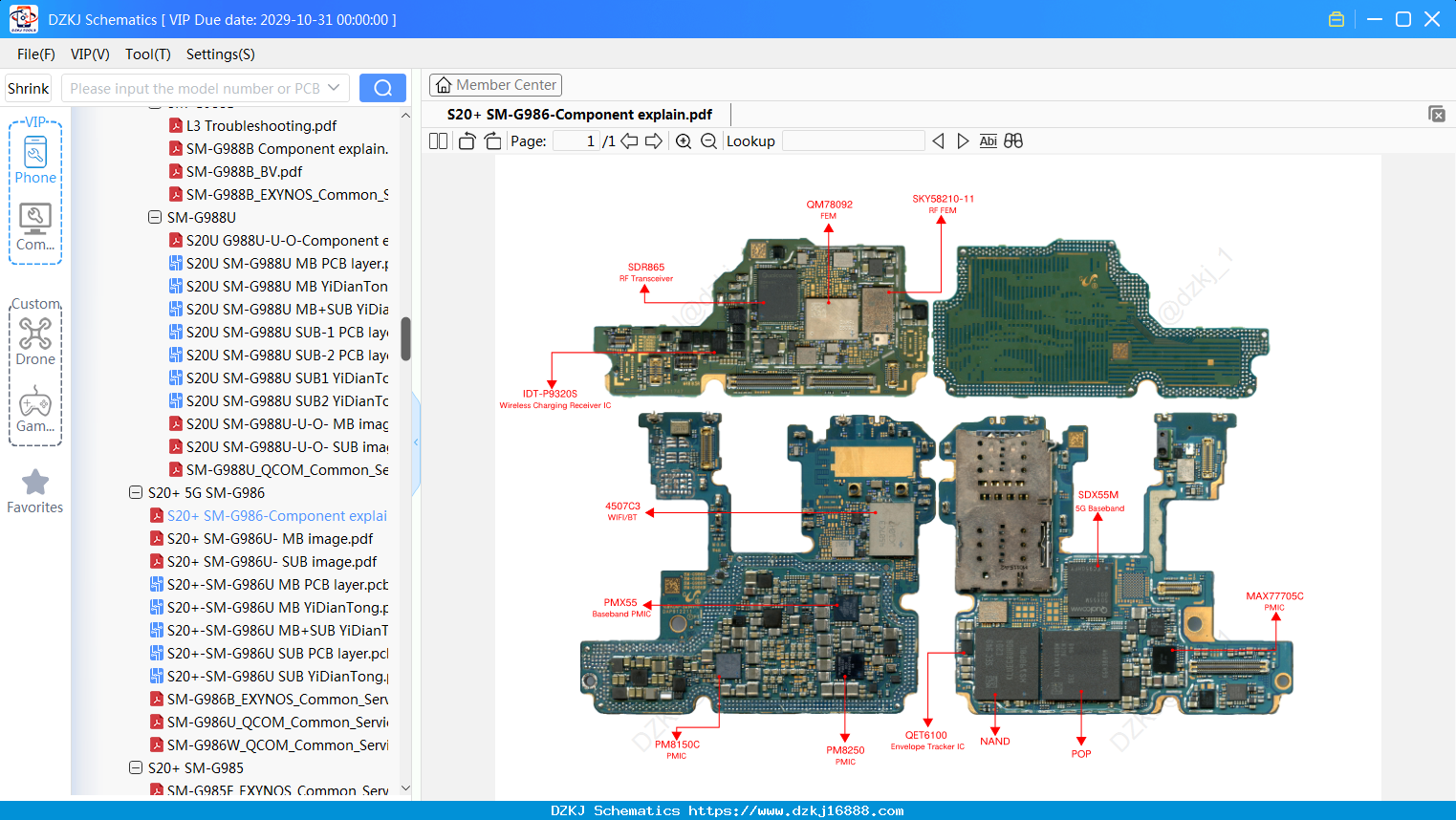Click the file tree vertical scrollbar thumb
The image size is (1456, 820).
click(405, 339)
